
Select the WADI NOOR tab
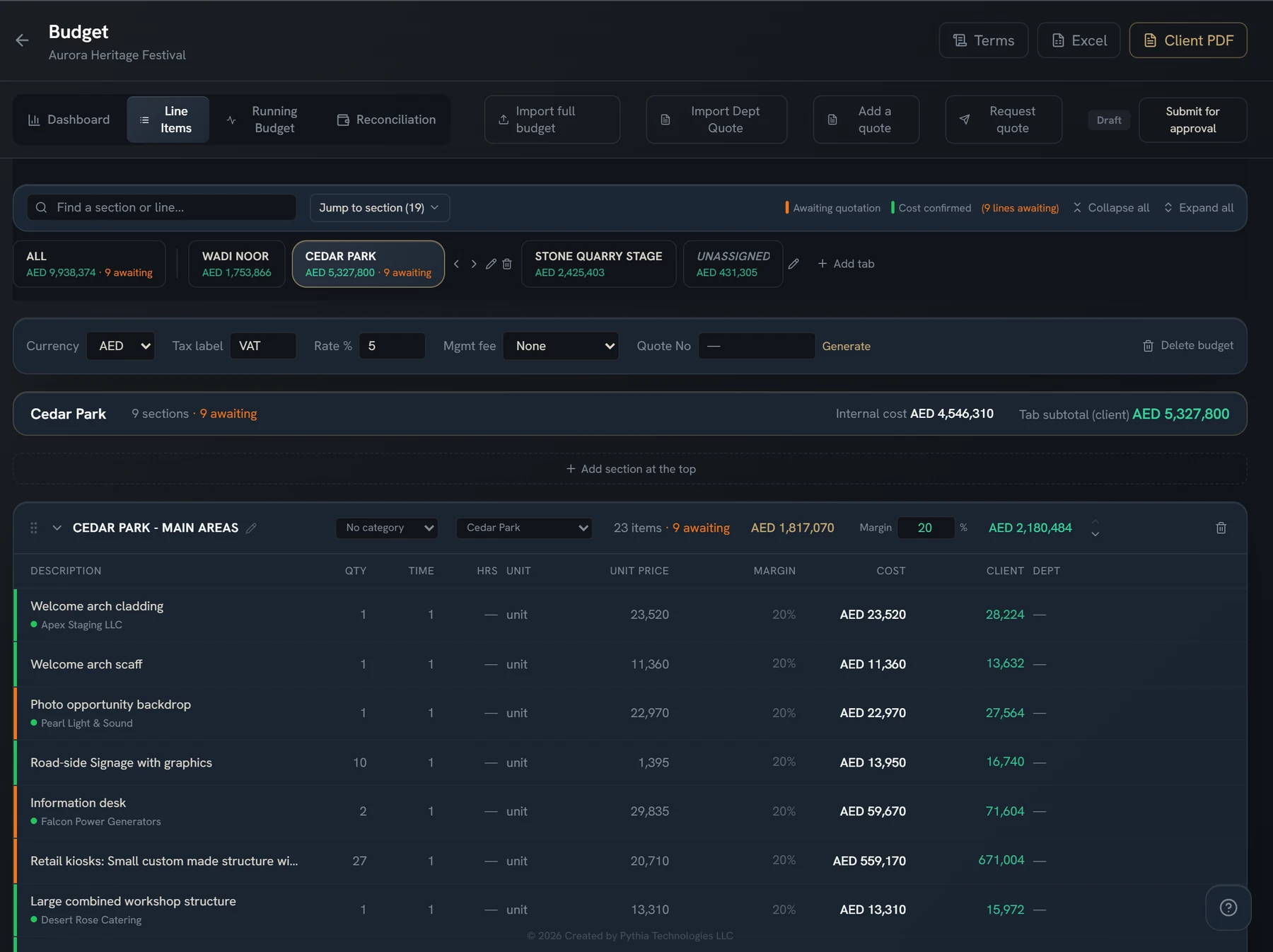click(x=236, y=264)
